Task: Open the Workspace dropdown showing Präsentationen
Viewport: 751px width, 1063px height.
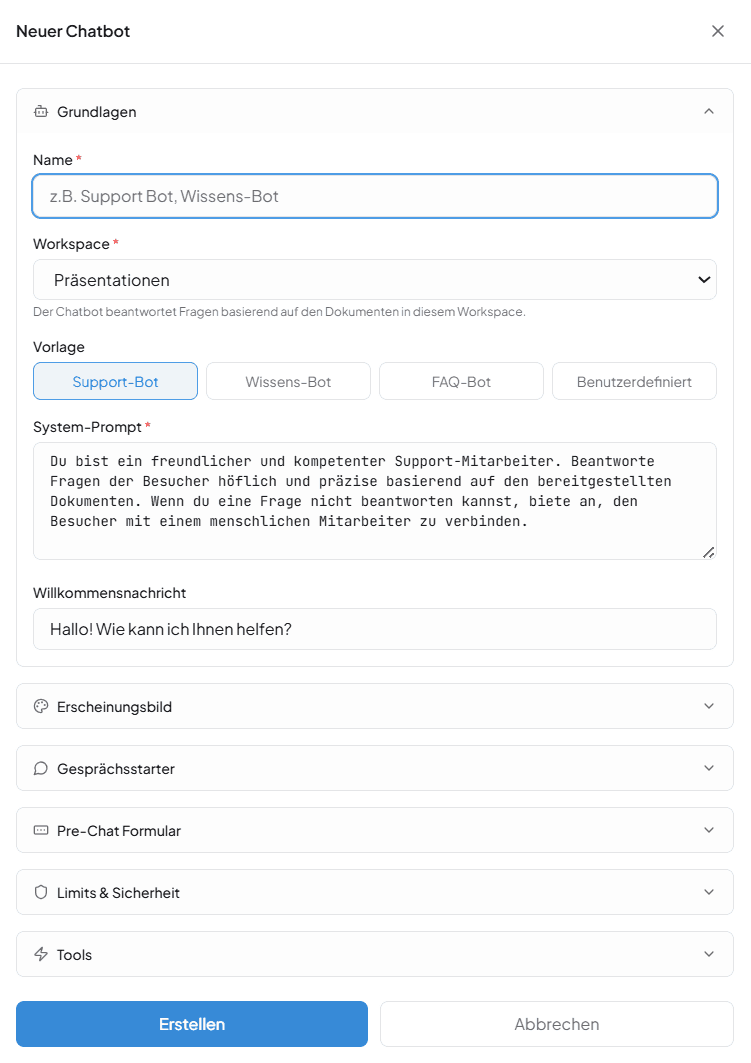Action: pos(375,279)
